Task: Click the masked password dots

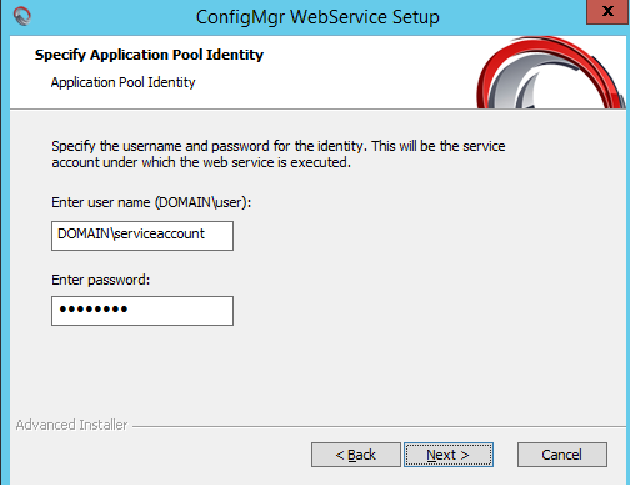Action: [x=93, y=310]
